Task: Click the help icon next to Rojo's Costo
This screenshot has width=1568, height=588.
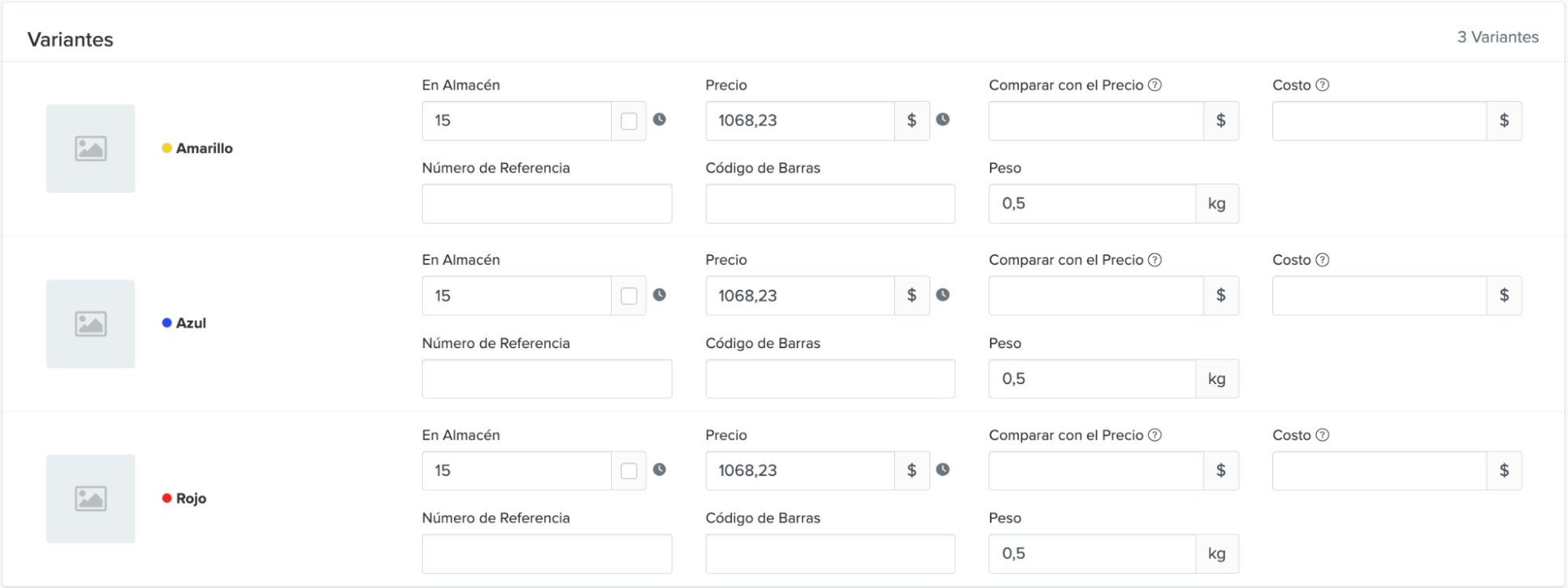Action: 1322,435
